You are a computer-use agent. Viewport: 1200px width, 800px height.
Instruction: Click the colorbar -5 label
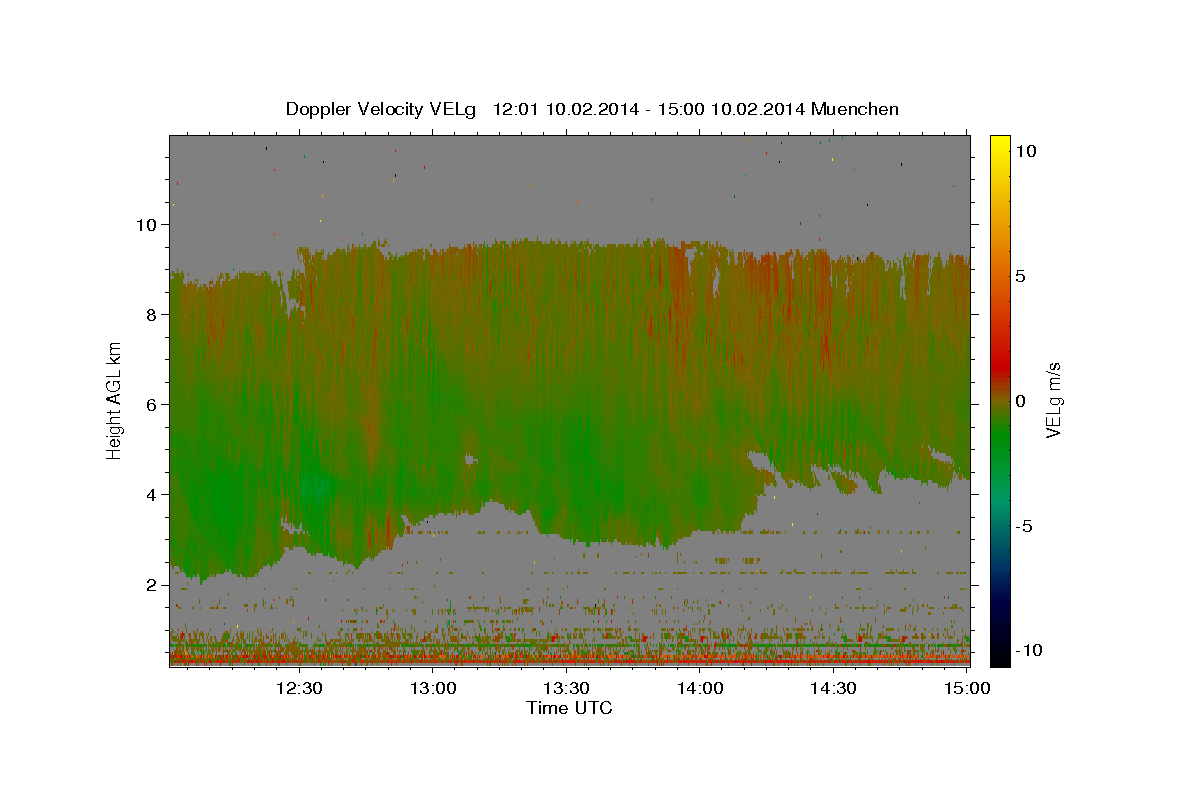(1026, 525)
